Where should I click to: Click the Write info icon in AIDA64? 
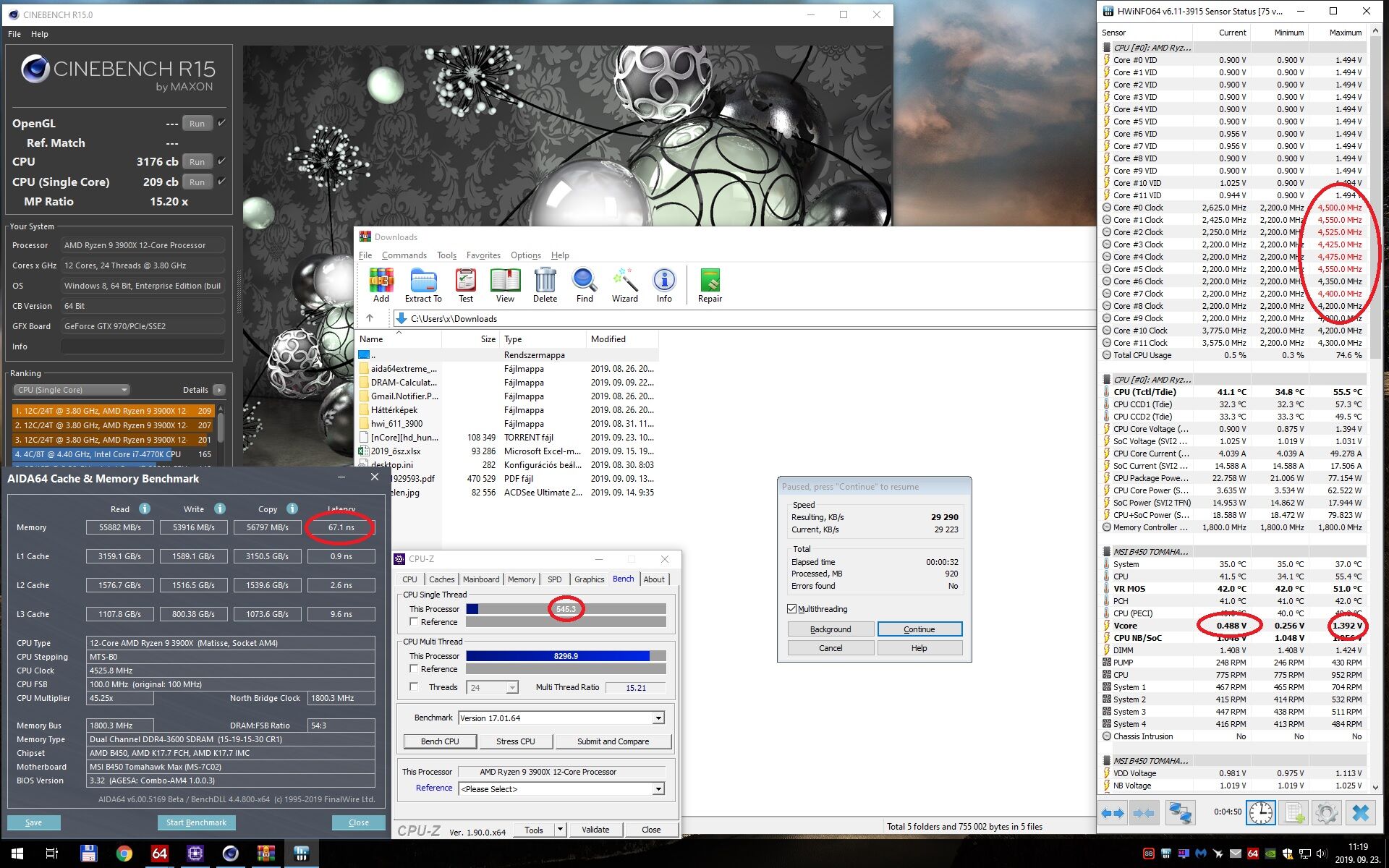tap(220, 509)
